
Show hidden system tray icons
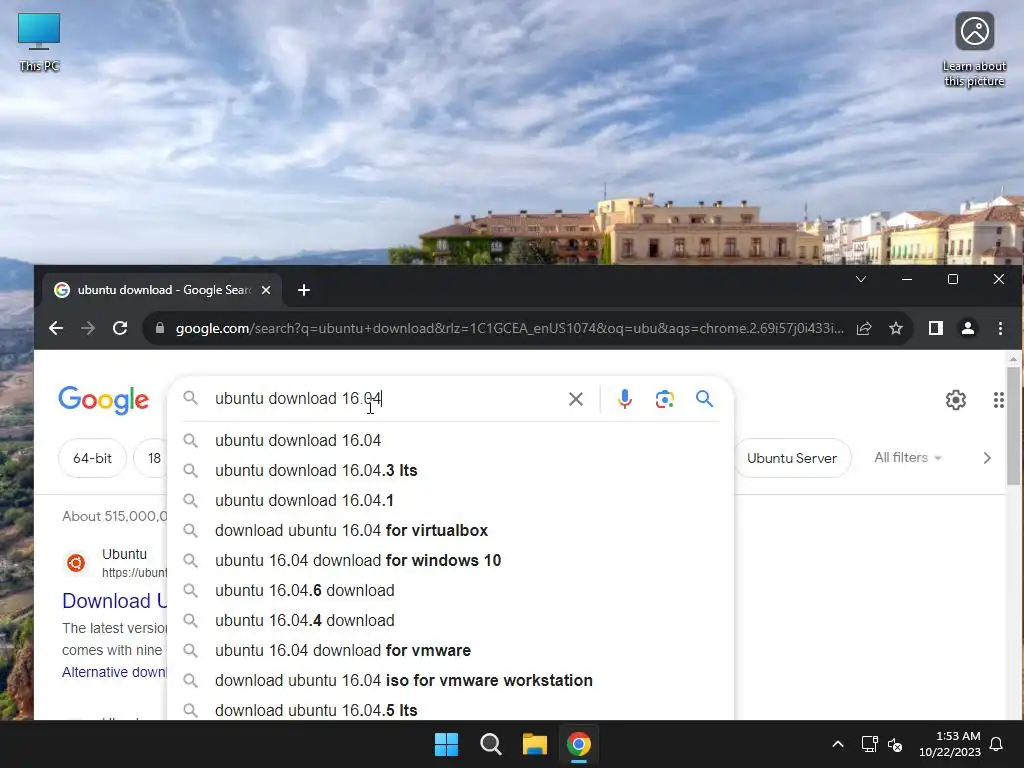pyautogui.click(x=838, y=744)
